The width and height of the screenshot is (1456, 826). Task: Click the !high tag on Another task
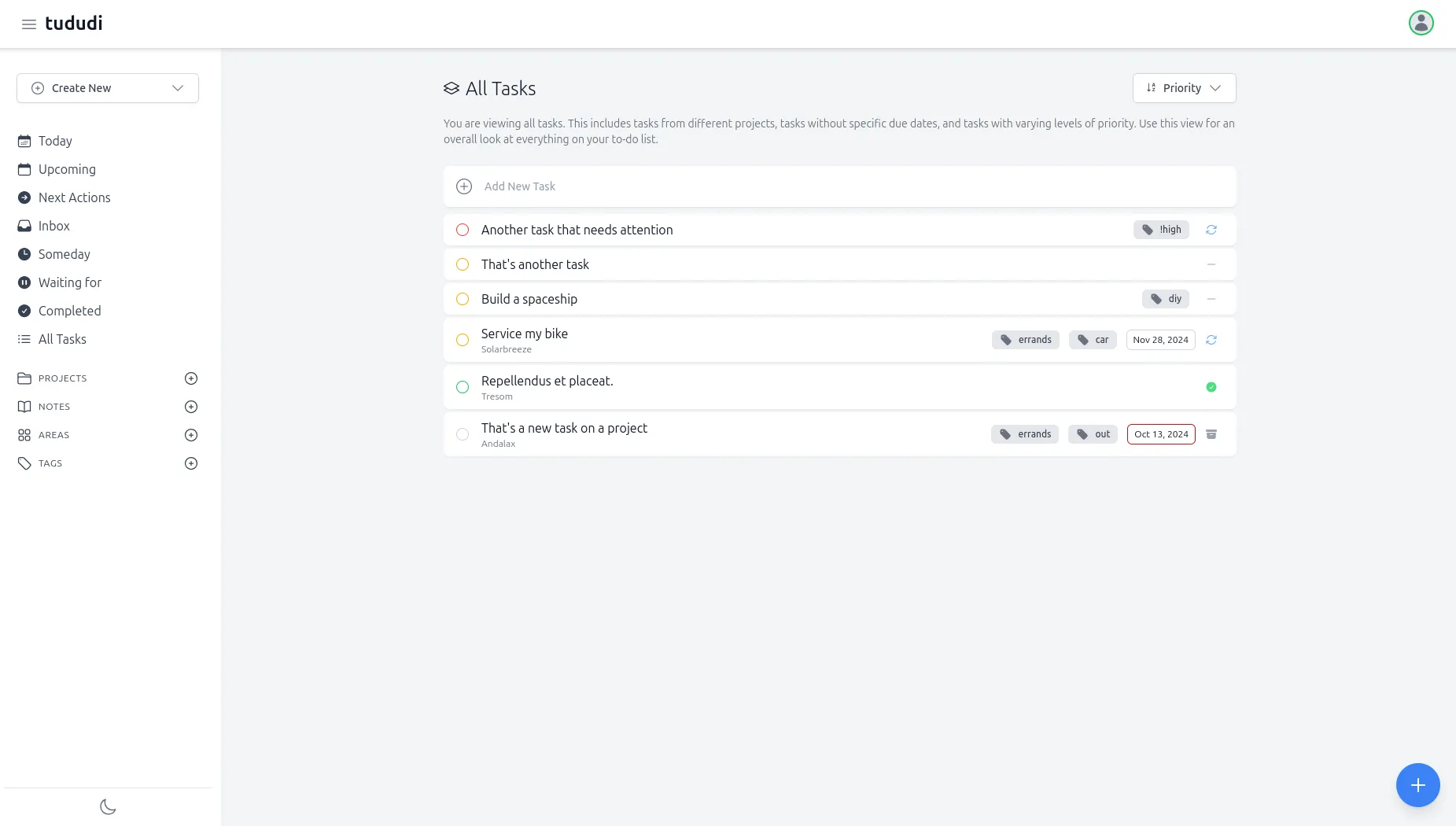point(1161,230)
